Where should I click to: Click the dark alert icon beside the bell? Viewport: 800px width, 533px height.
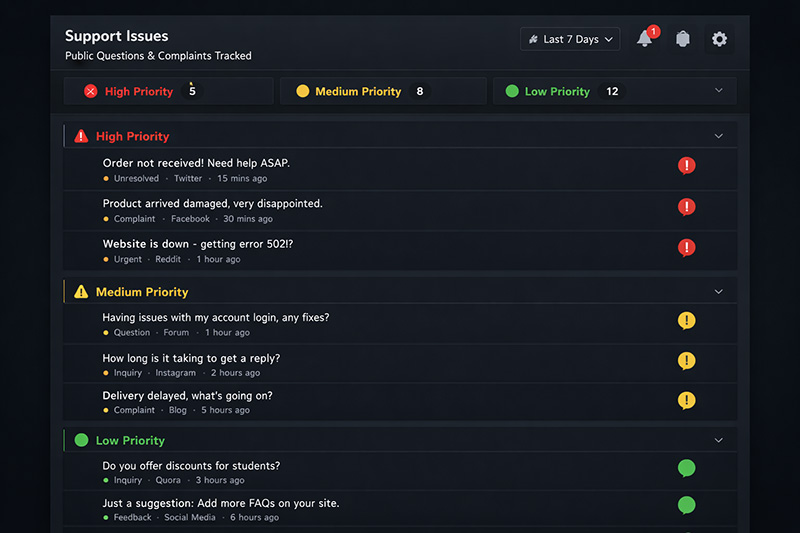click(x=683, y=40)
